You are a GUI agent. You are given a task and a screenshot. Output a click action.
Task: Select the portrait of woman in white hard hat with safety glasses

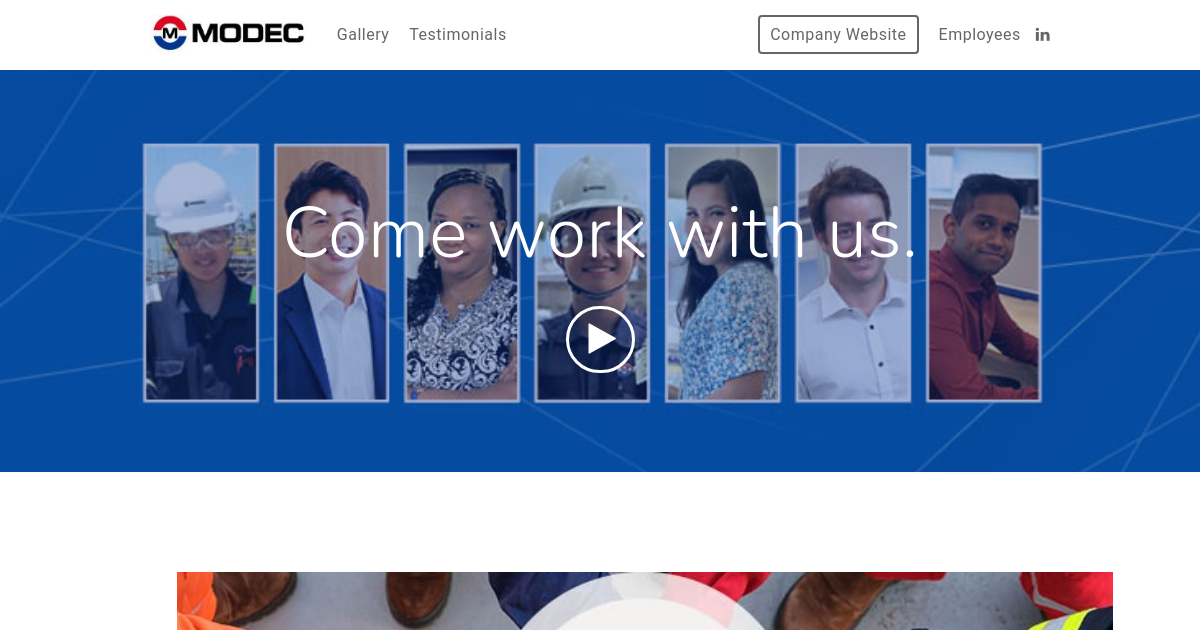(201, 273)
